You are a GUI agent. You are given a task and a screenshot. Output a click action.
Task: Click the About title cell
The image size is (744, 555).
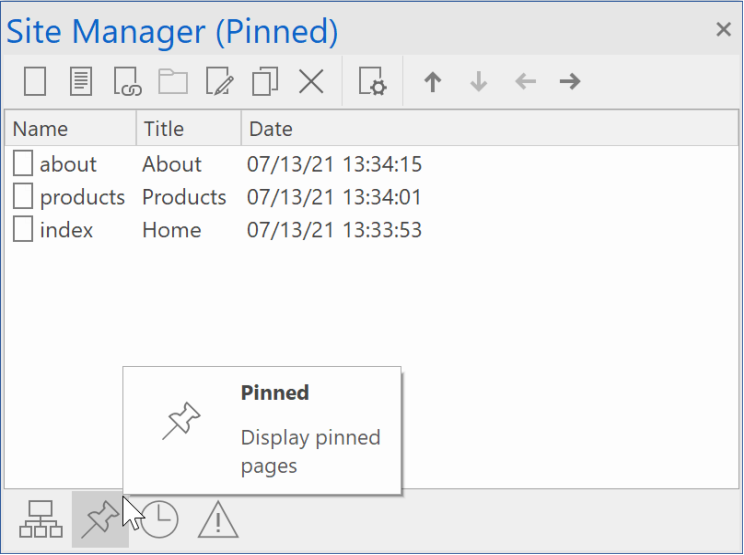click(172, 164)
